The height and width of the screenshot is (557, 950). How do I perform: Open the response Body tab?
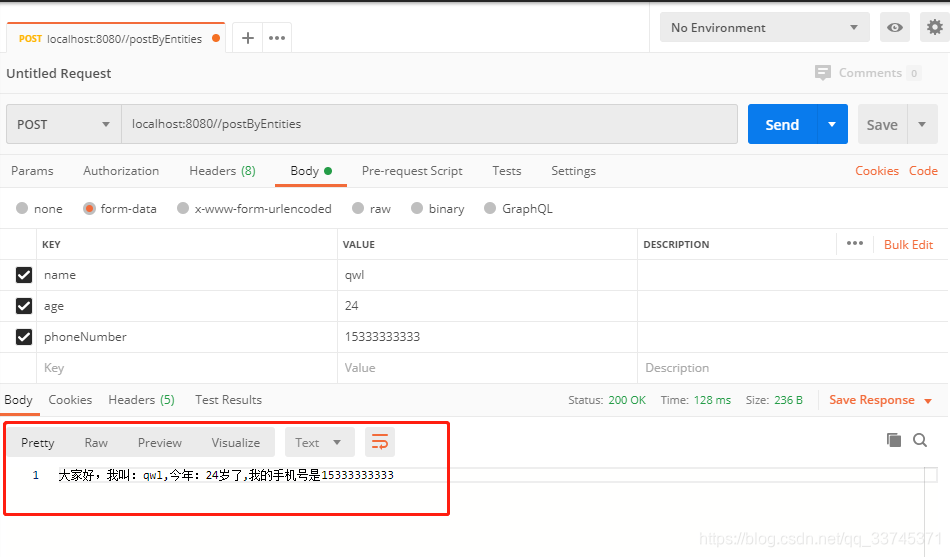point(18,399)
